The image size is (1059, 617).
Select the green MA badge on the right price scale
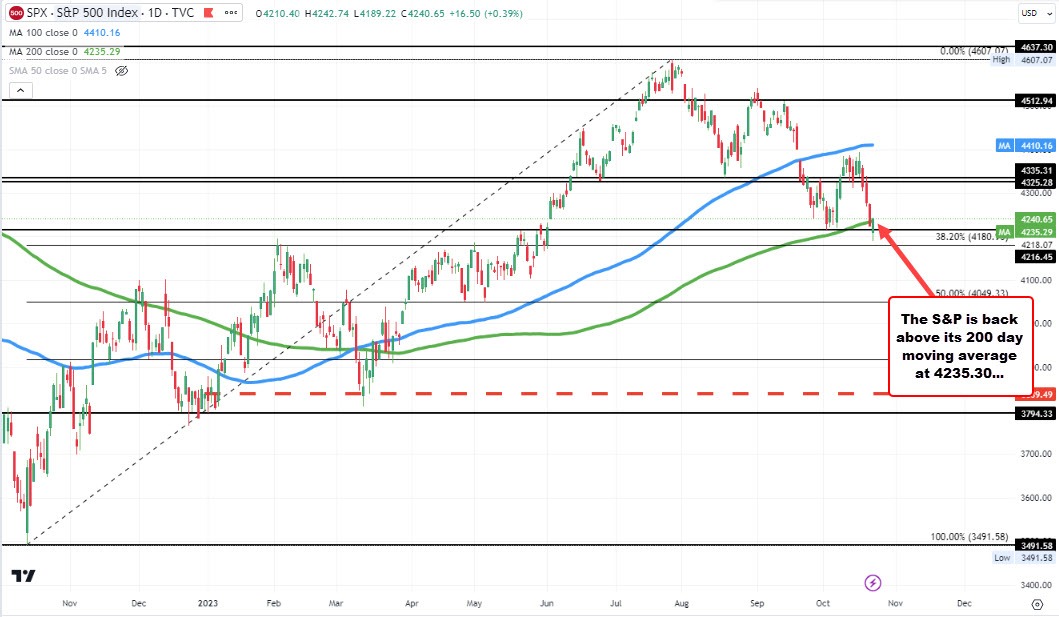(x=1003, y=231)
